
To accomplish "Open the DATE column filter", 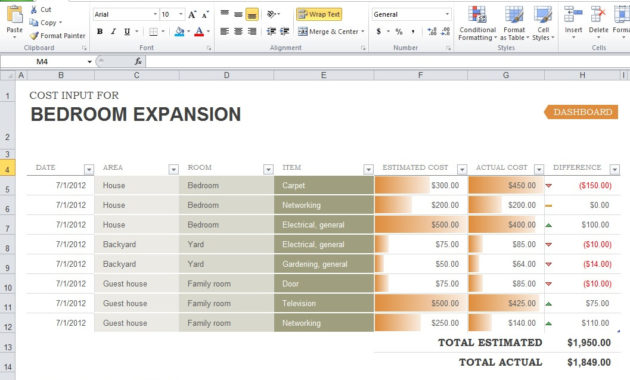I will (89, 170).
